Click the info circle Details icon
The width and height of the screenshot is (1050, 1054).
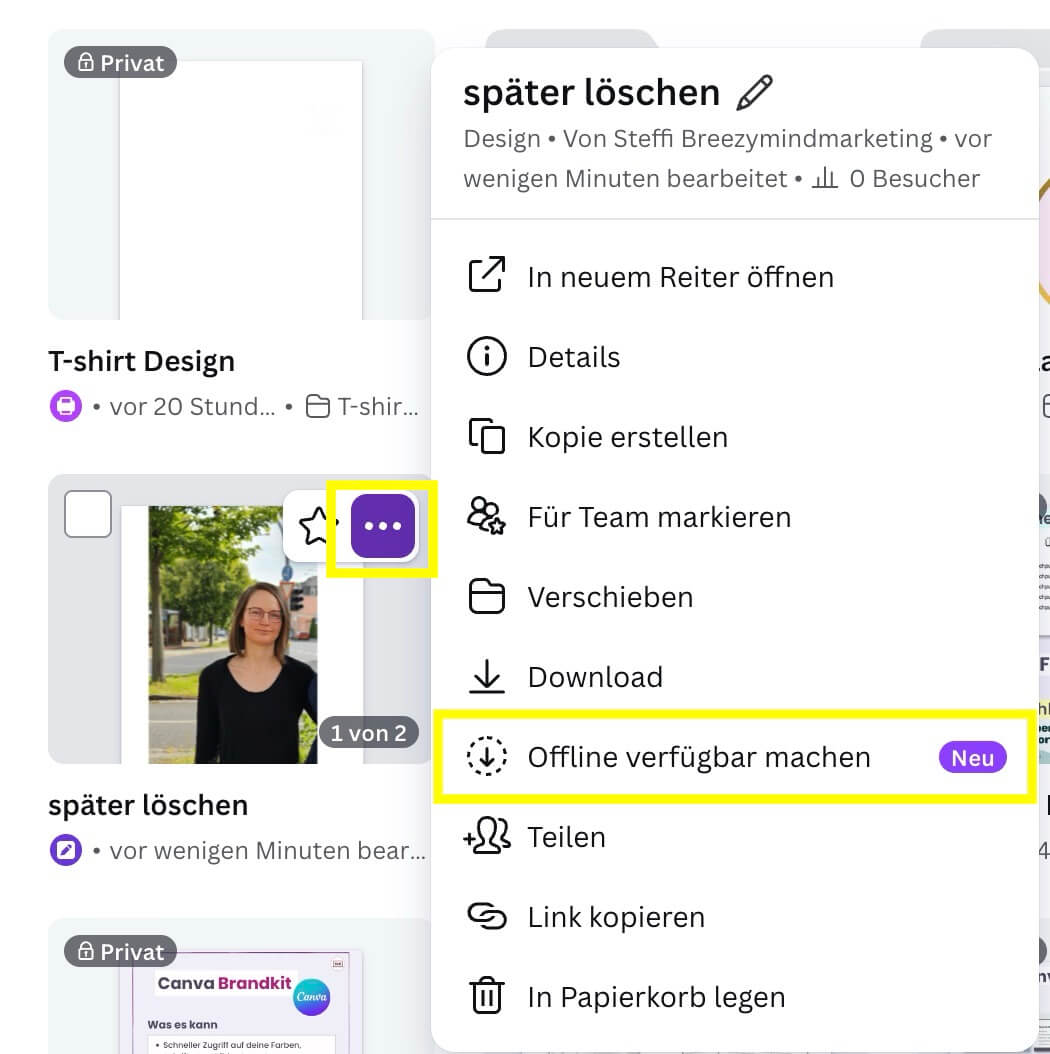click(487, 357)
